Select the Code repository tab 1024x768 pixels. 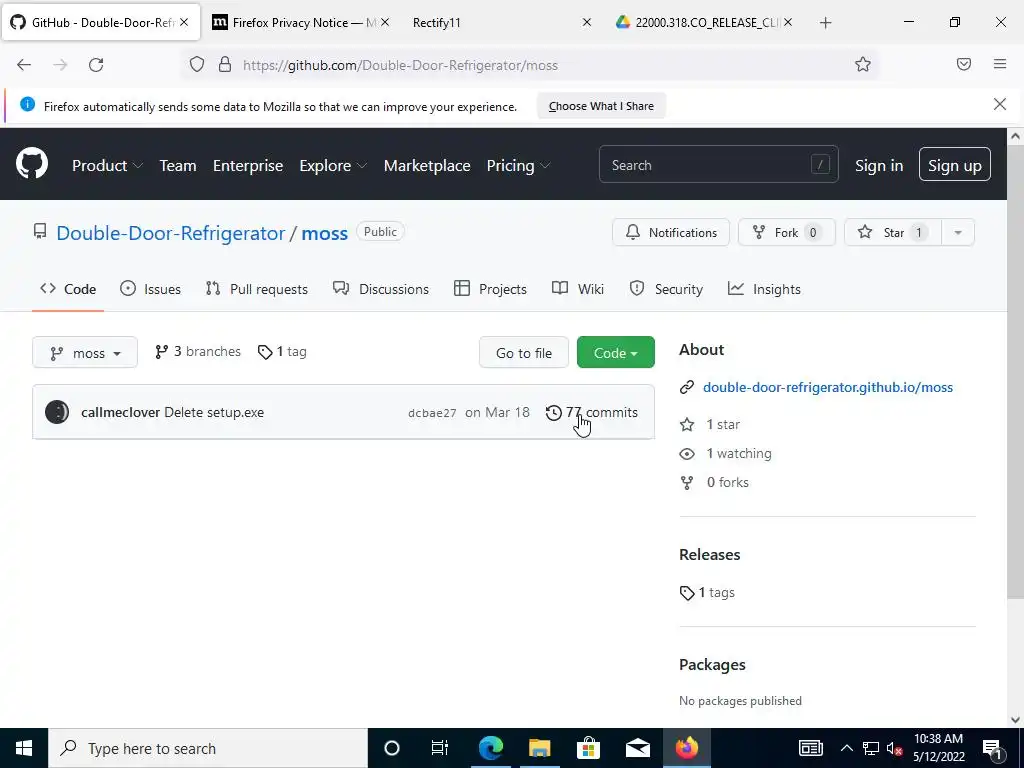pyautogui.click(x=68, y=289)
